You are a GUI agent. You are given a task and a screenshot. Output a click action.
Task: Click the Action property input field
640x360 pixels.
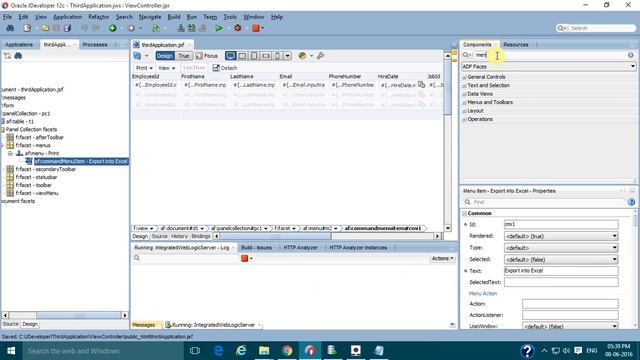point(570,304)
